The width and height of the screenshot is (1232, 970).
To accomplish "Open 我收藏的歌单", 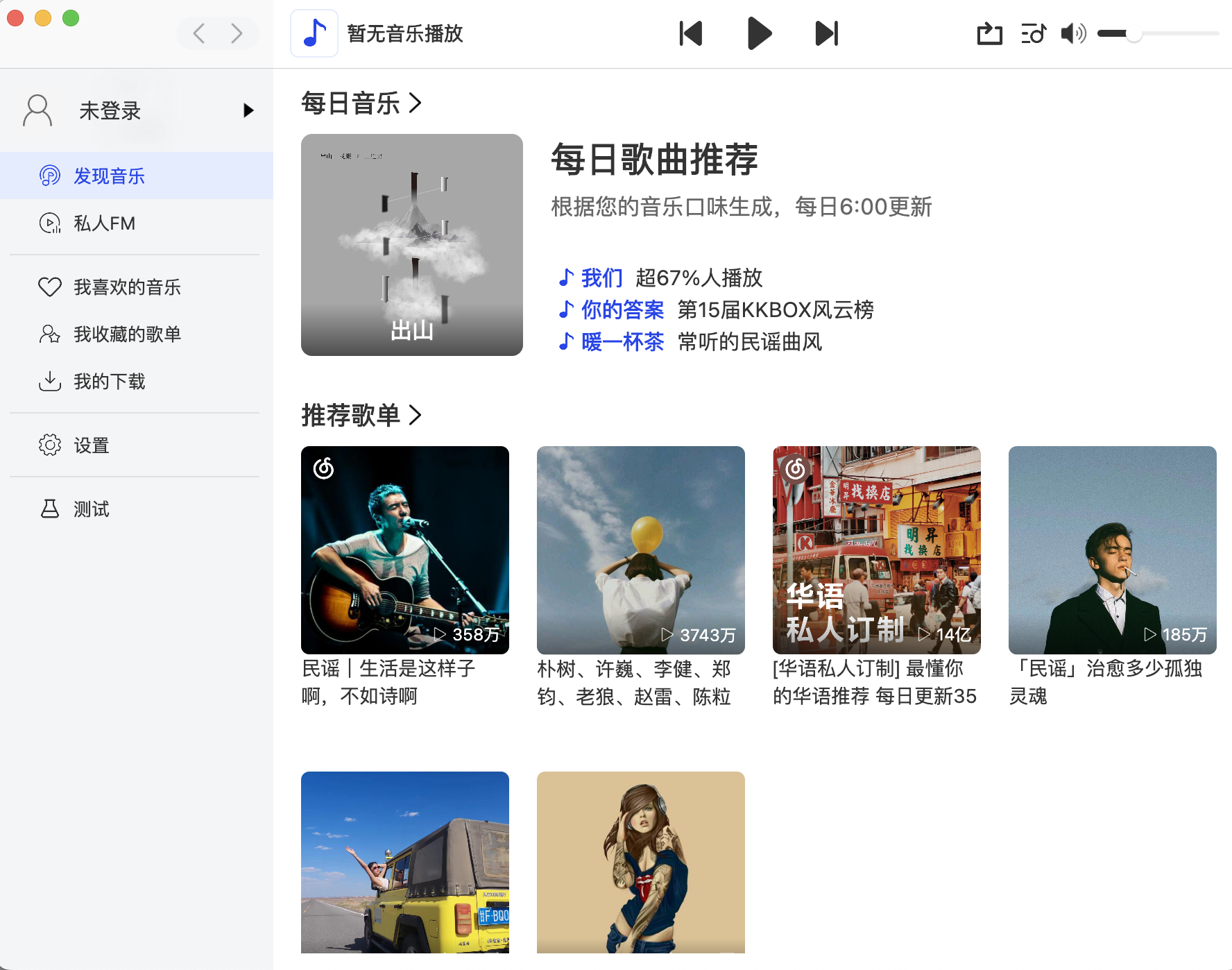I will 137,334.
